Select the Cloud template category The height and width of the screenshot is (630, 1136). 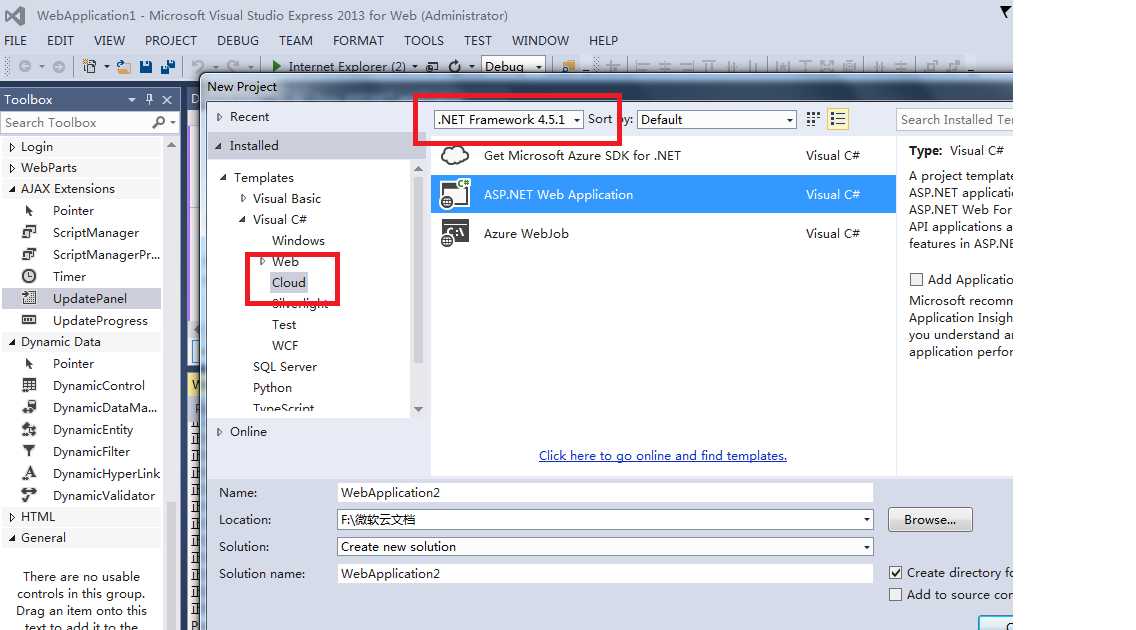[x=288, y=282]
